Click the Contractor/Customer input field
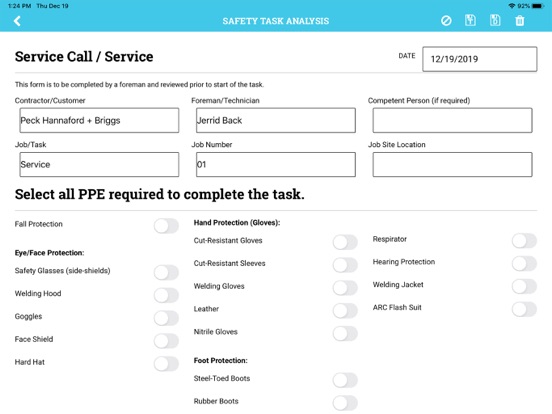The height and width of the screenshot is (414, 552). click(x=99, y=120)
